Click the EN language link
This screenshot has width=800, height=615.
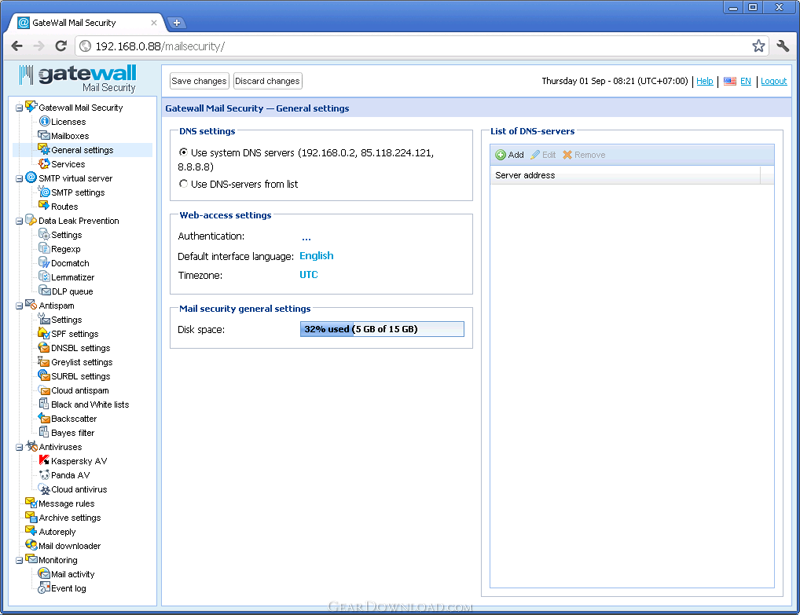pyautogui.click(x=745, y=81)
